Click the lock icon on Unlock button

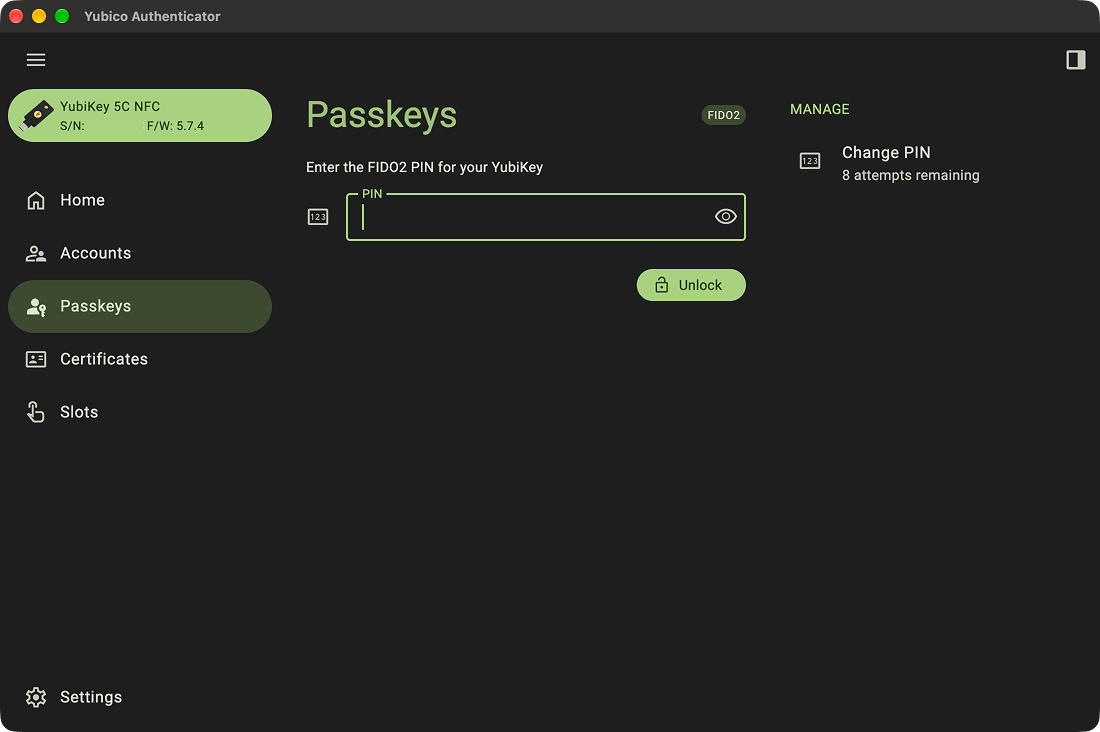point(661,285)
